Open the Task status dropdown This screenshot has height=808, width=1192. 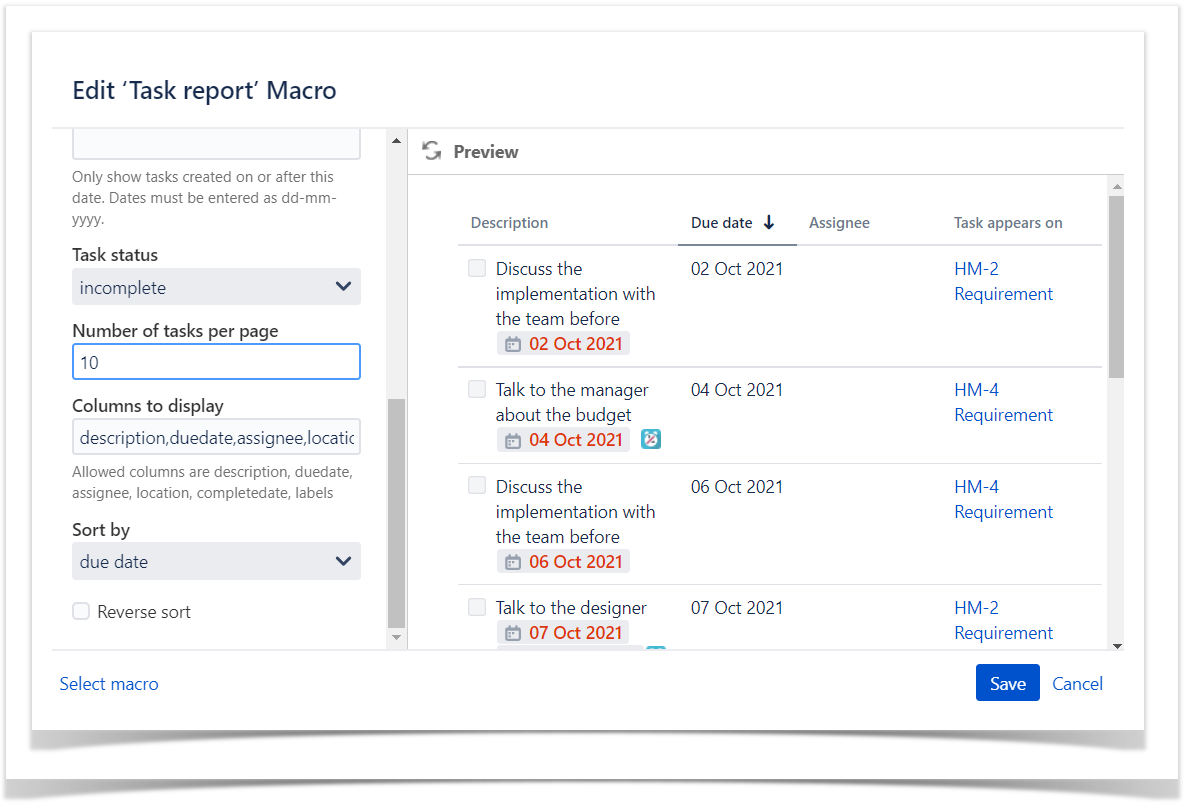[x=216, y=287]
